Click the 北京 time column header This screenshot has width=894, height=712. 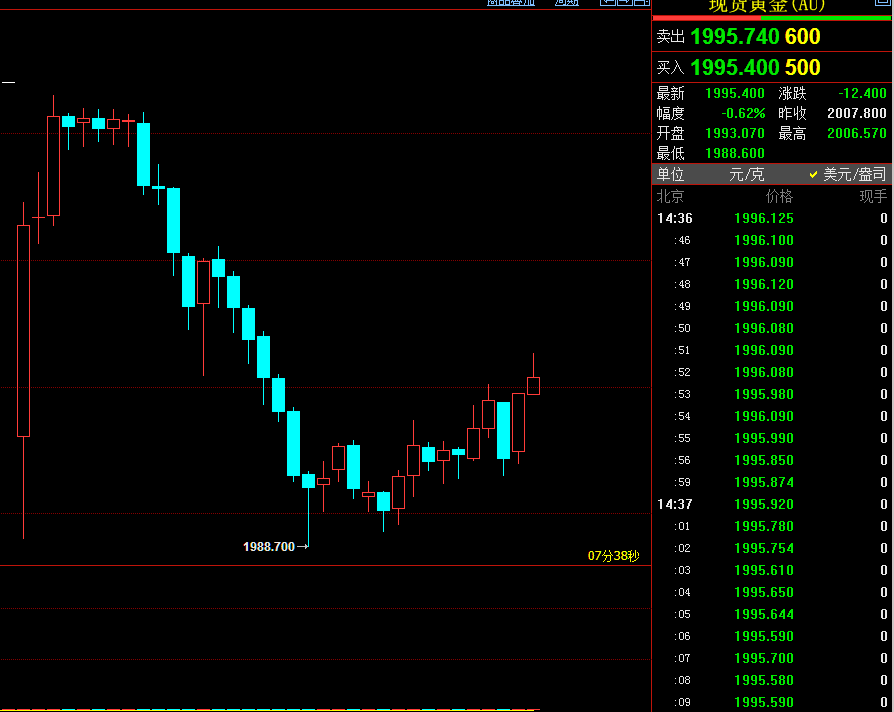coord(671,196)
